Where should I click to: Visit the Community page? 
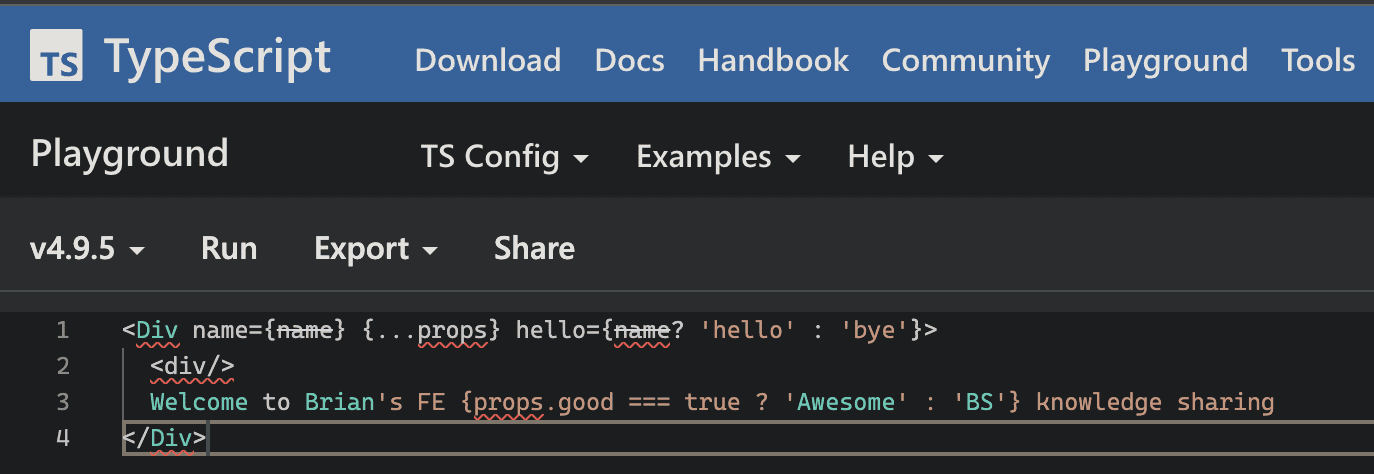coord(965,60)
